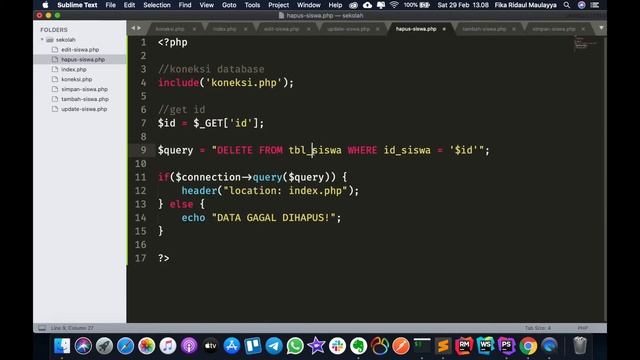Open Evernote elephant icon in dock
Image resolution: width=640 pixels, height=360 pixels.
click(x=359, y=346)
